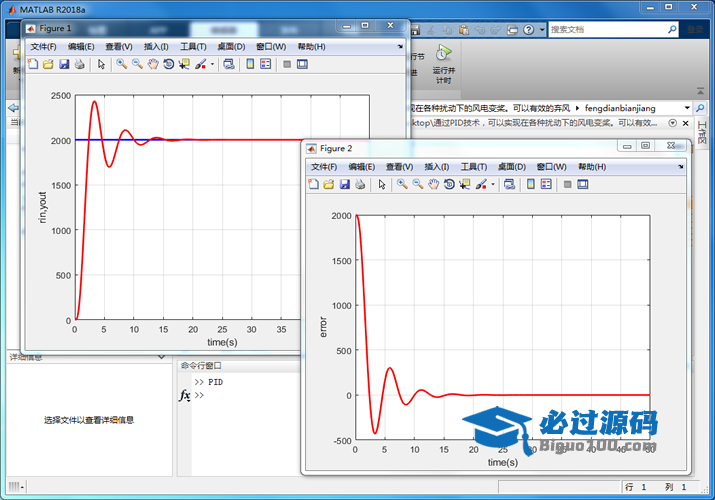Click New Figure icon in Figure 2 toolbar
This screenshot has height=500, width=715.
point(313,184)
